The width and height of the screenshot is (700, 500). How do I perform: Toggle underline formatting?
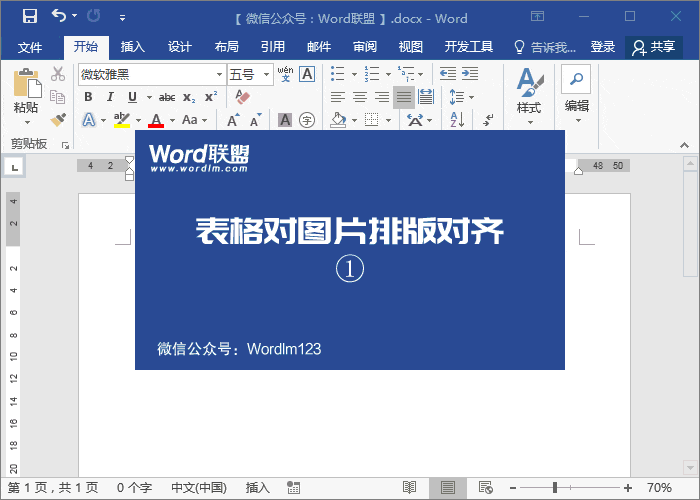[132, 97]
